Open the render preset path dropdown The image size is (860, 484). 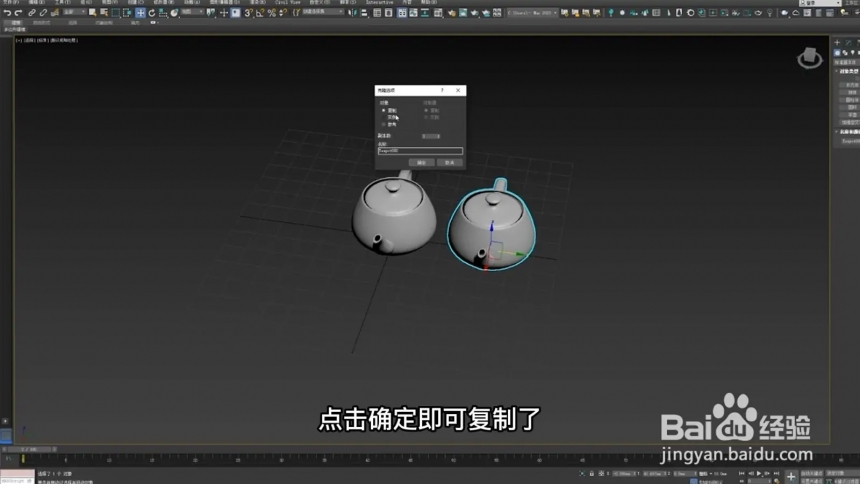point(532,12)
